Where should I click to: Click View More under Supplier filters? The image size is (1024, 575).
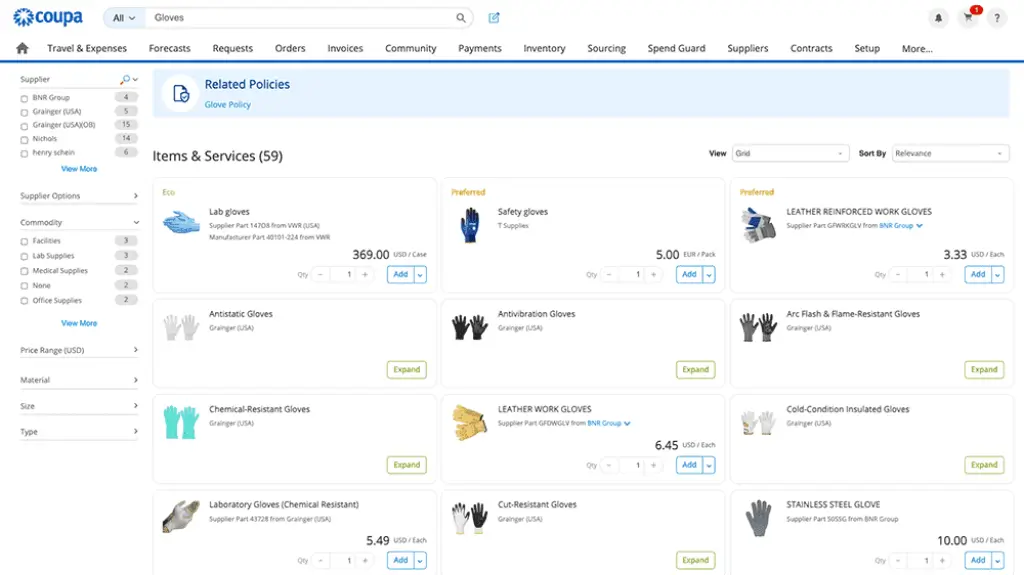coord(79,169)
